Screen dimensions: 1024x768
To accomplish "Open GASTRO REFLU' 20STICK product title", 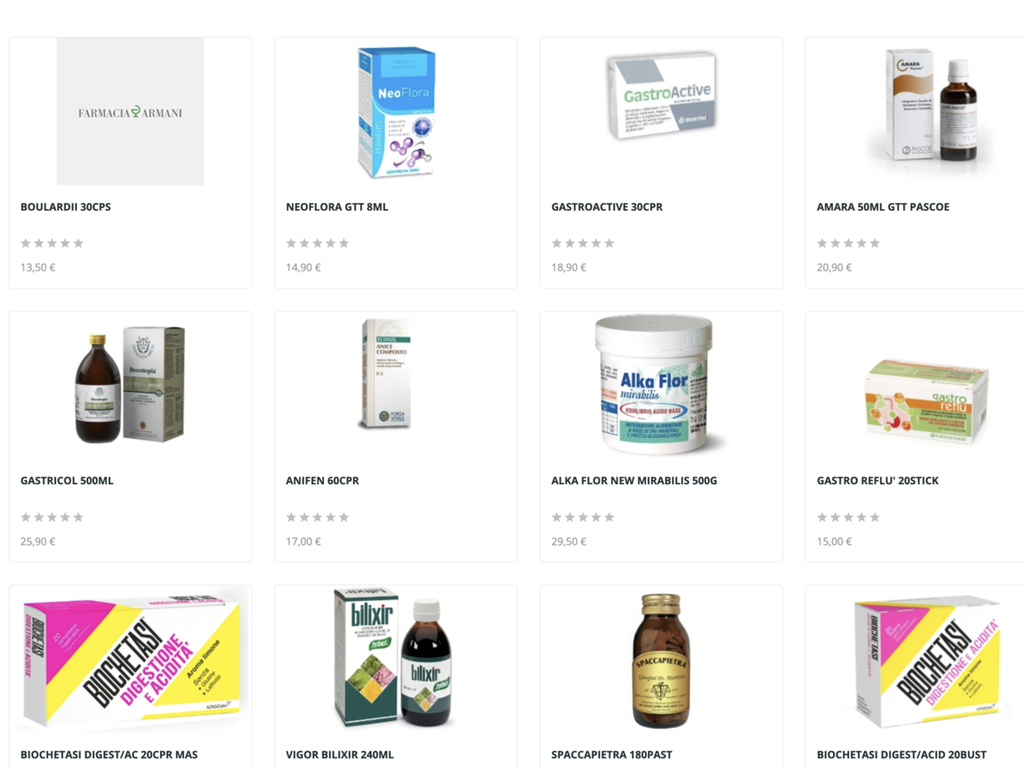I will tap(877, 481).
